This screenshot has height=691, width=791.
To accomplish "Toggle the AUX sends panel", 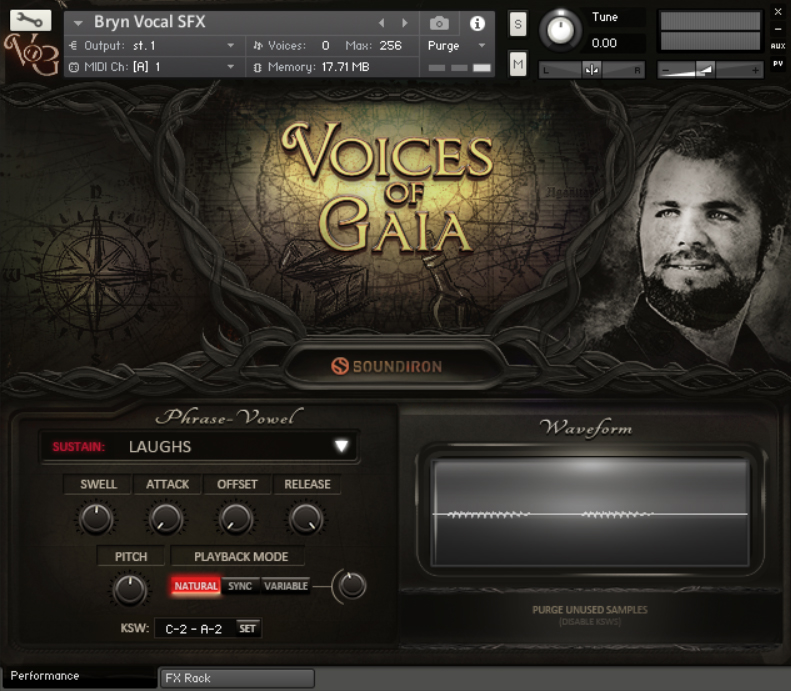I will pyautogui.click(x=778, y=46).
